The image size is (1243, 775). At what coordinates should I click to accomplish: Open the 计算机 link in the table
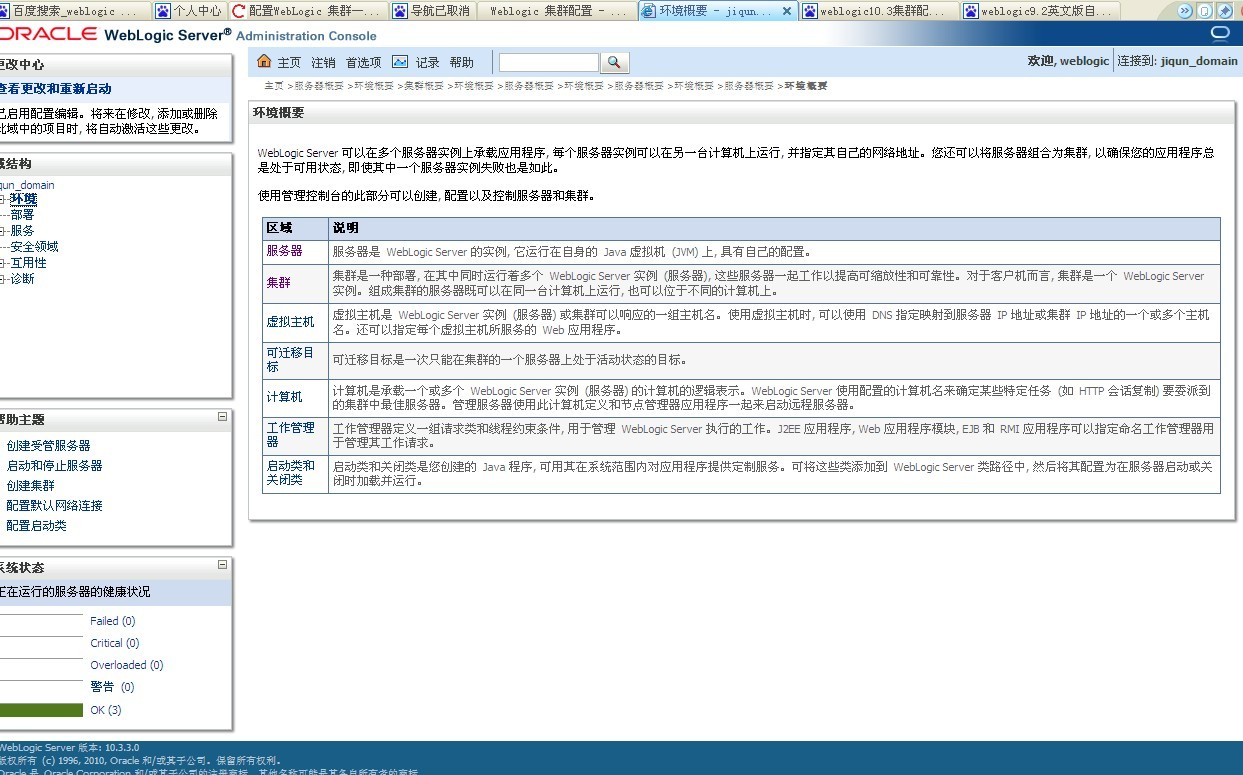tap(284, 397)
